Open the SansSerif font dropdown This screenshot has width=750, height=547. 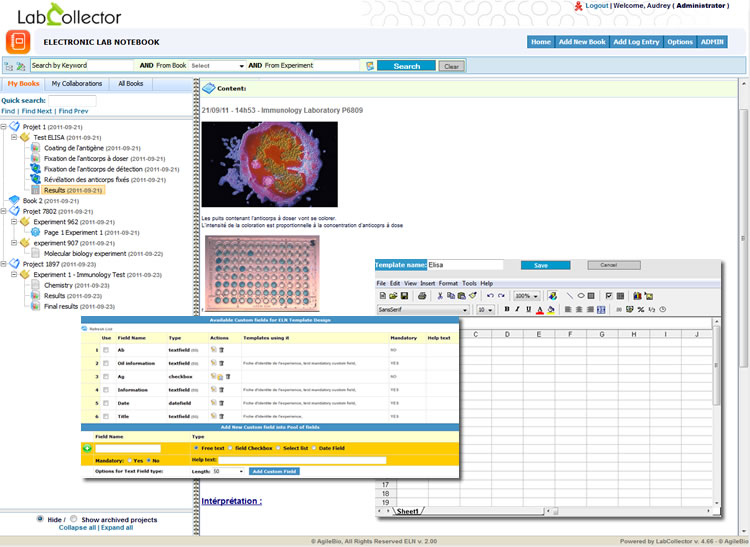423,310
